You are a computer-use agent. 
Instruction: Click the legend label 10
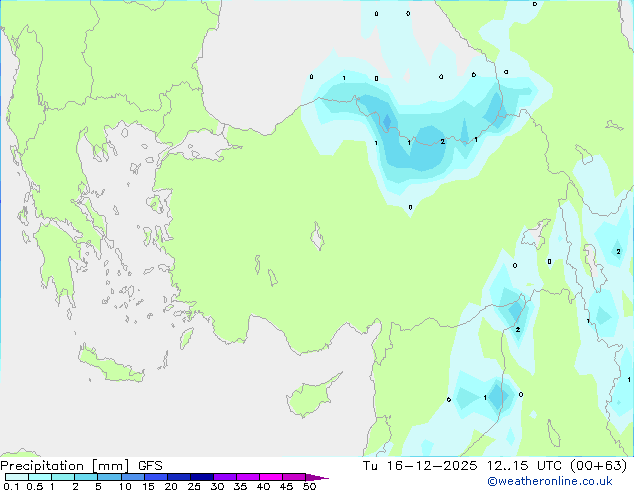coord(125,486)
